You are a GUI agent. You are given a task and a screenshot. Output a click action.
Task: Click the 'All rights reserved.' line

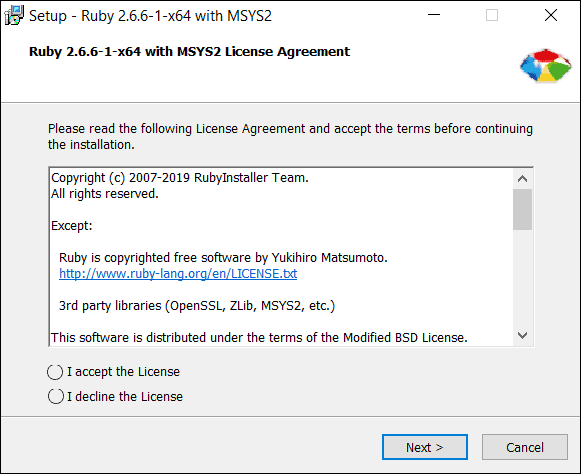[x=105, y=194]
